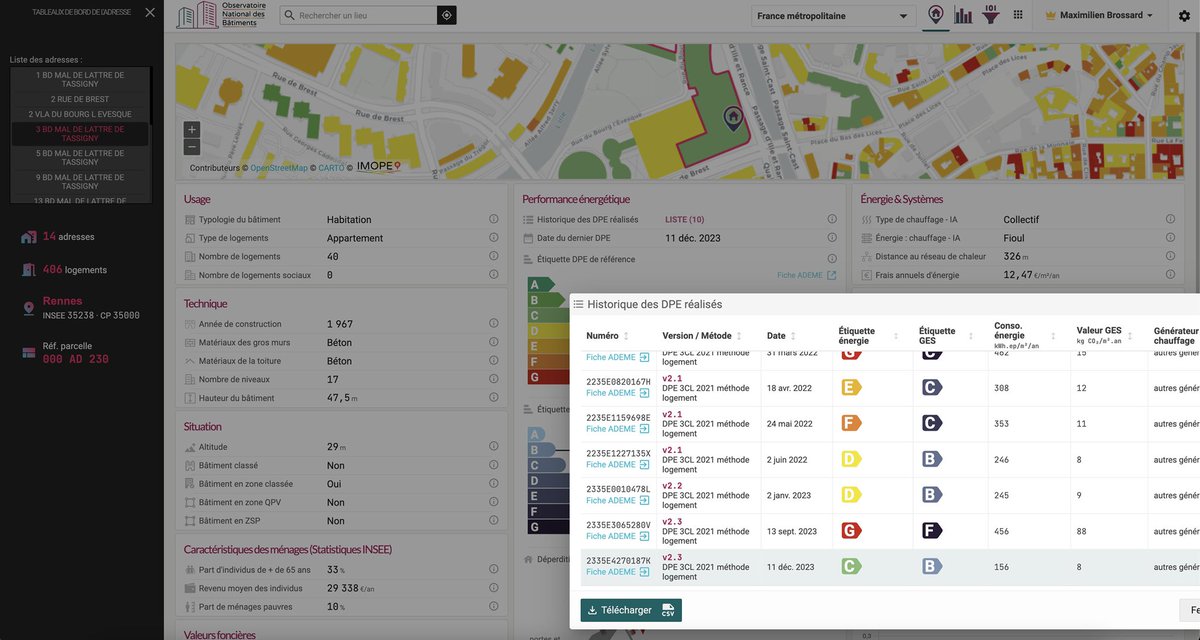Click the 406 logements count
Image resolution: width=1200 pixels, height=640 pixels.
(x=75, y=270)
